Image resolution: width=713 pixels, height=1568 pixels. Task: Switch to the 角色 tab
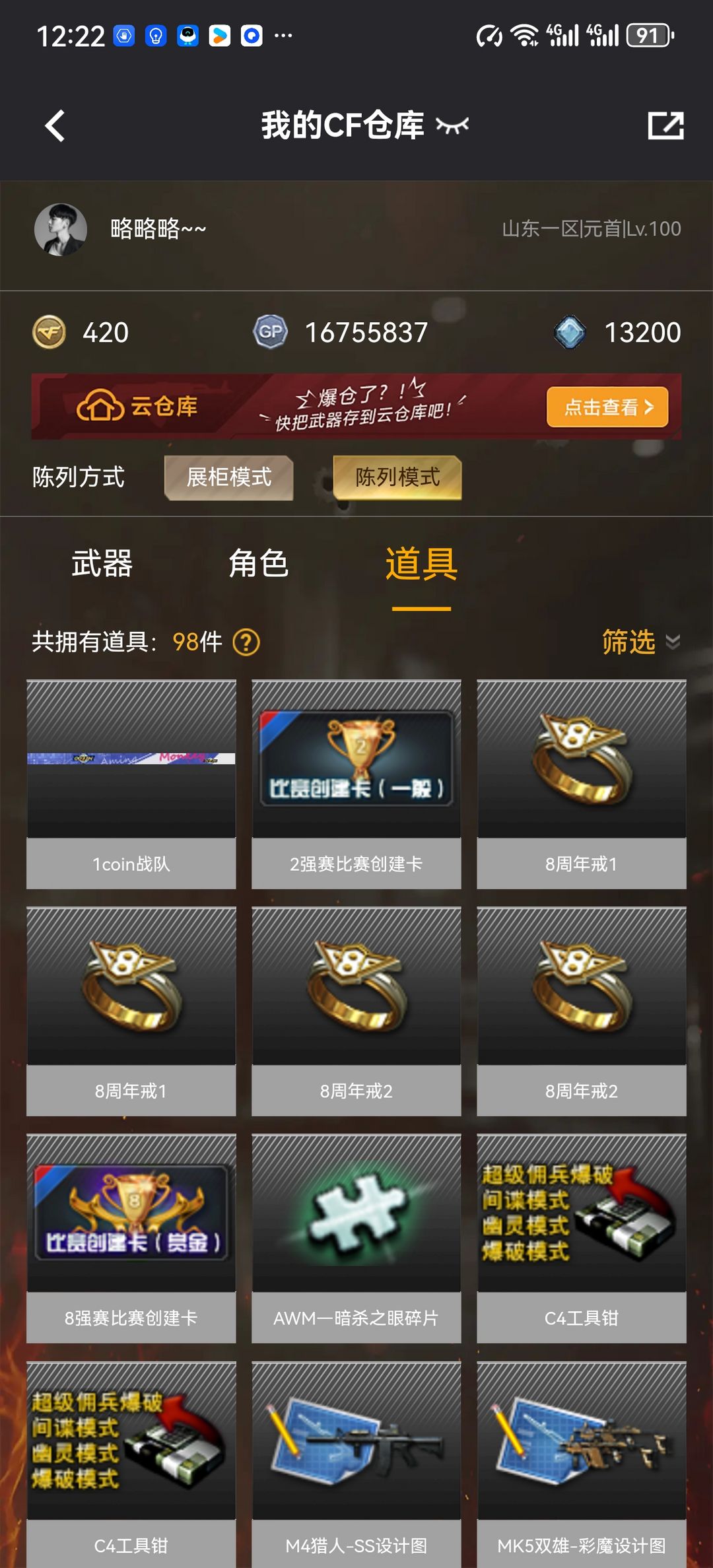pos(259,564)
